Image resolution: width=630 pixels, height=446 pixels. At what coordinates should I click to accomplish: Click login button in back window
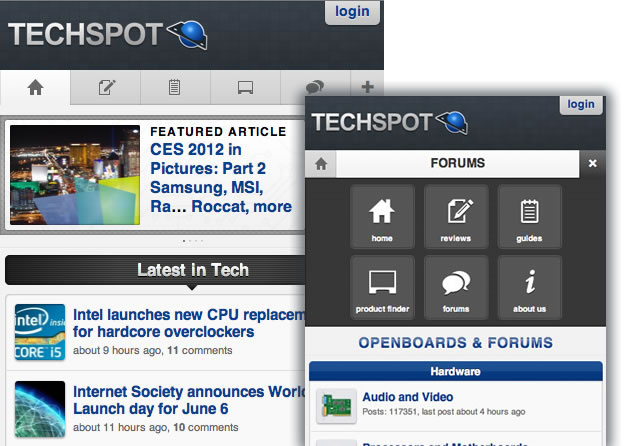click(352, 12)
